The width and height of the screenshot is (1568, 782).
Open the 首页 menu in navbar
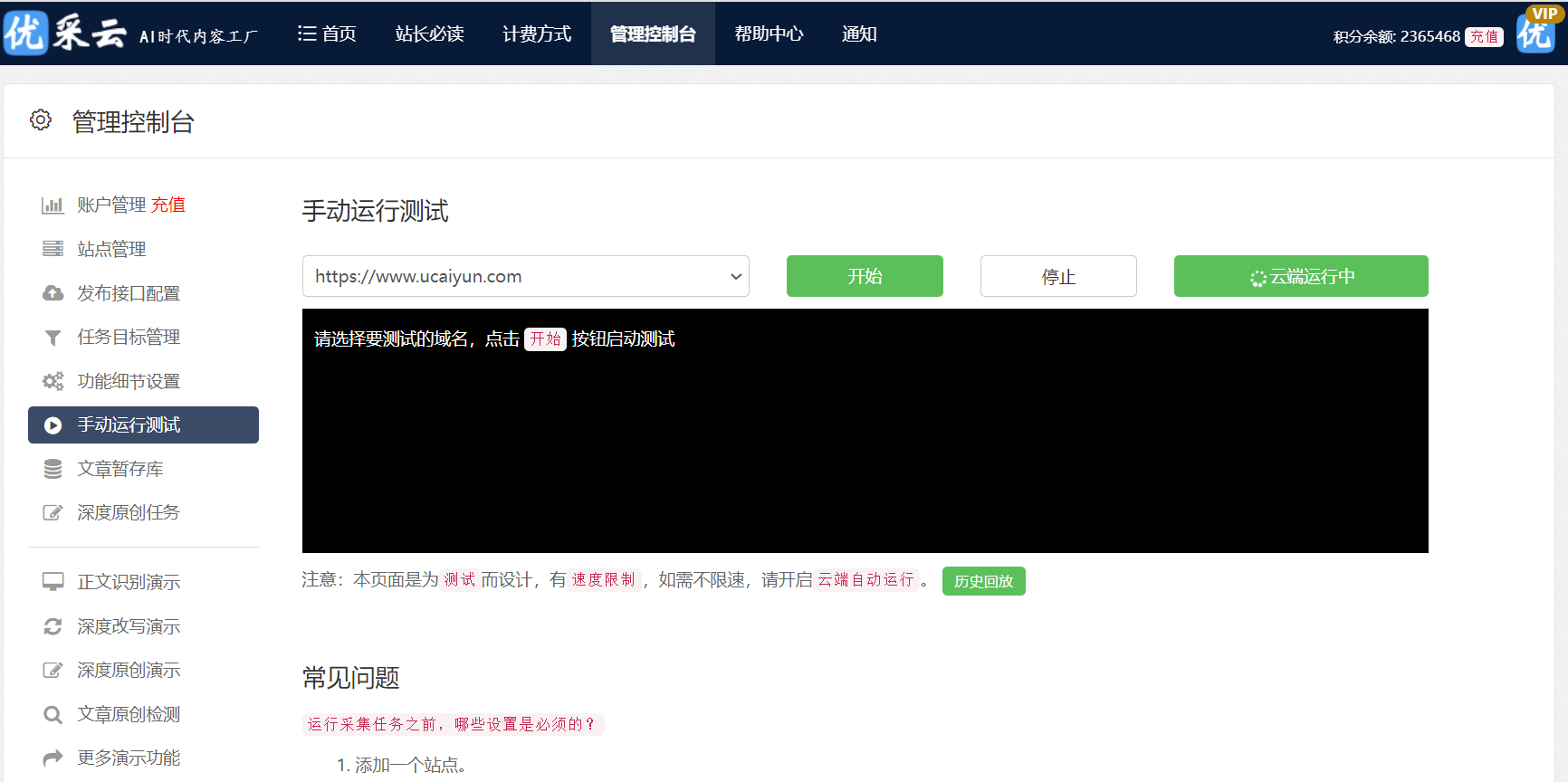point(327,33)
